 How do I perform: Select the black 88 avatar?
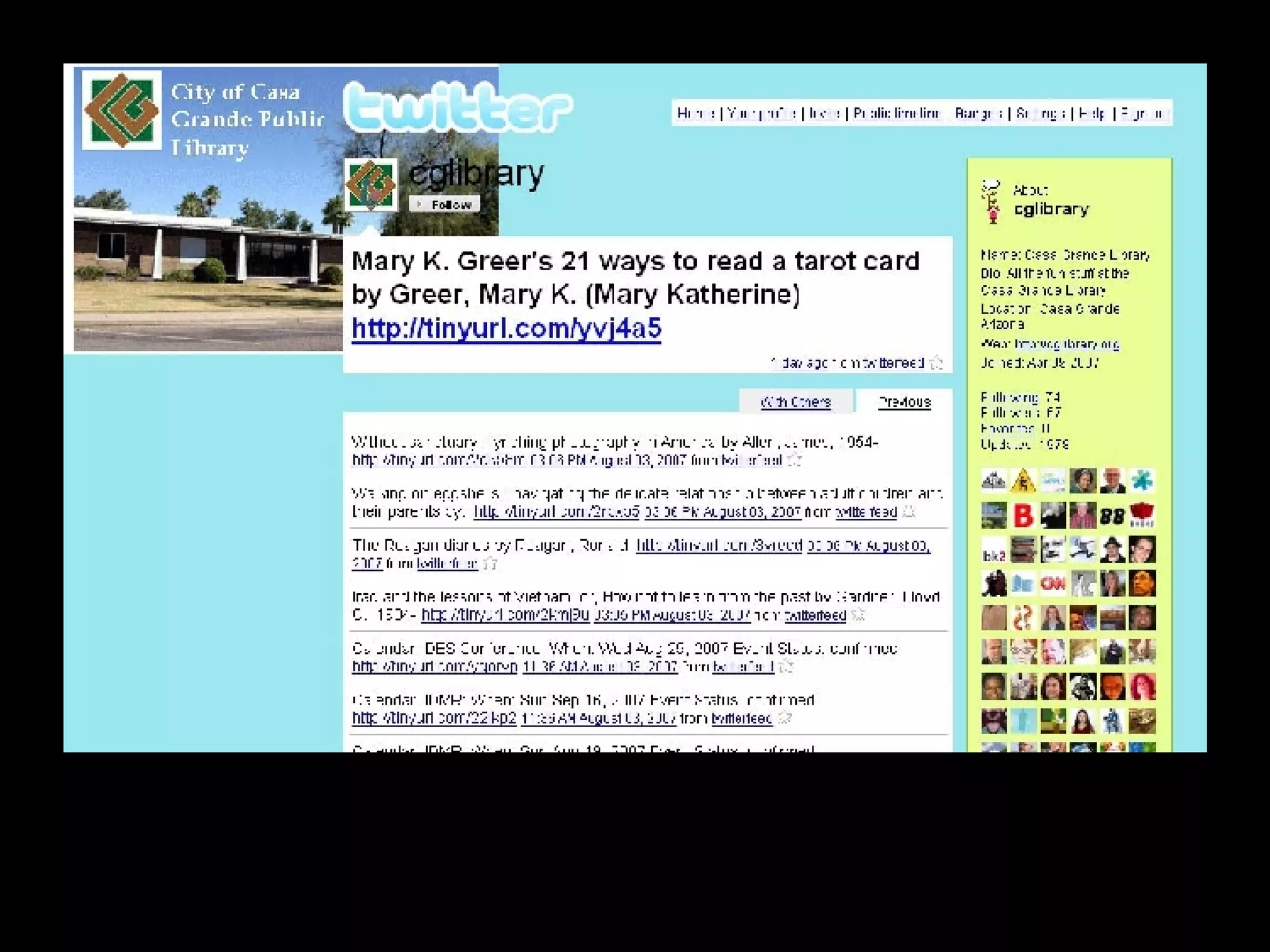point(1112,516)
